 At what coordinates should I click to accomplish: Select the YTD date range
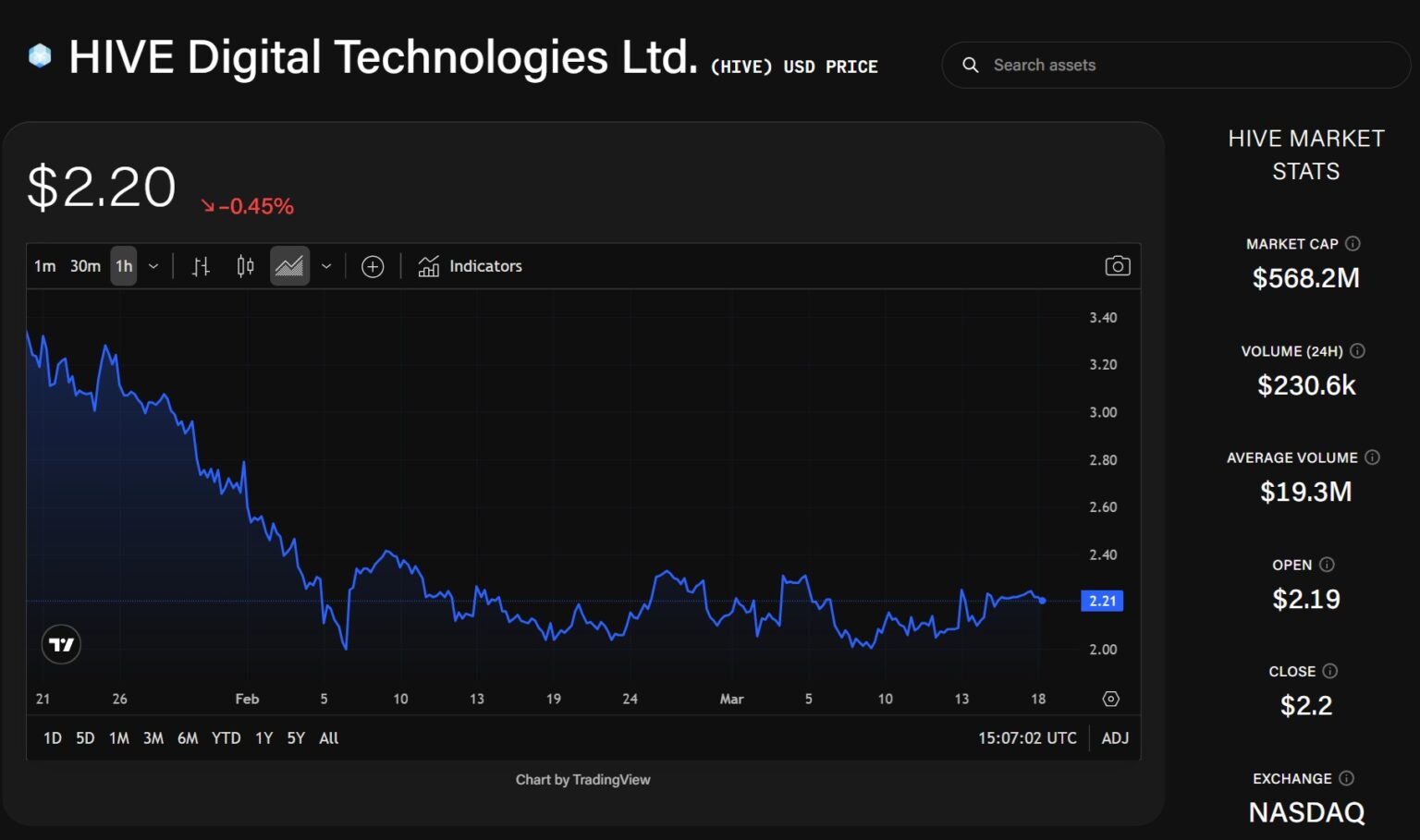[226, 738]
